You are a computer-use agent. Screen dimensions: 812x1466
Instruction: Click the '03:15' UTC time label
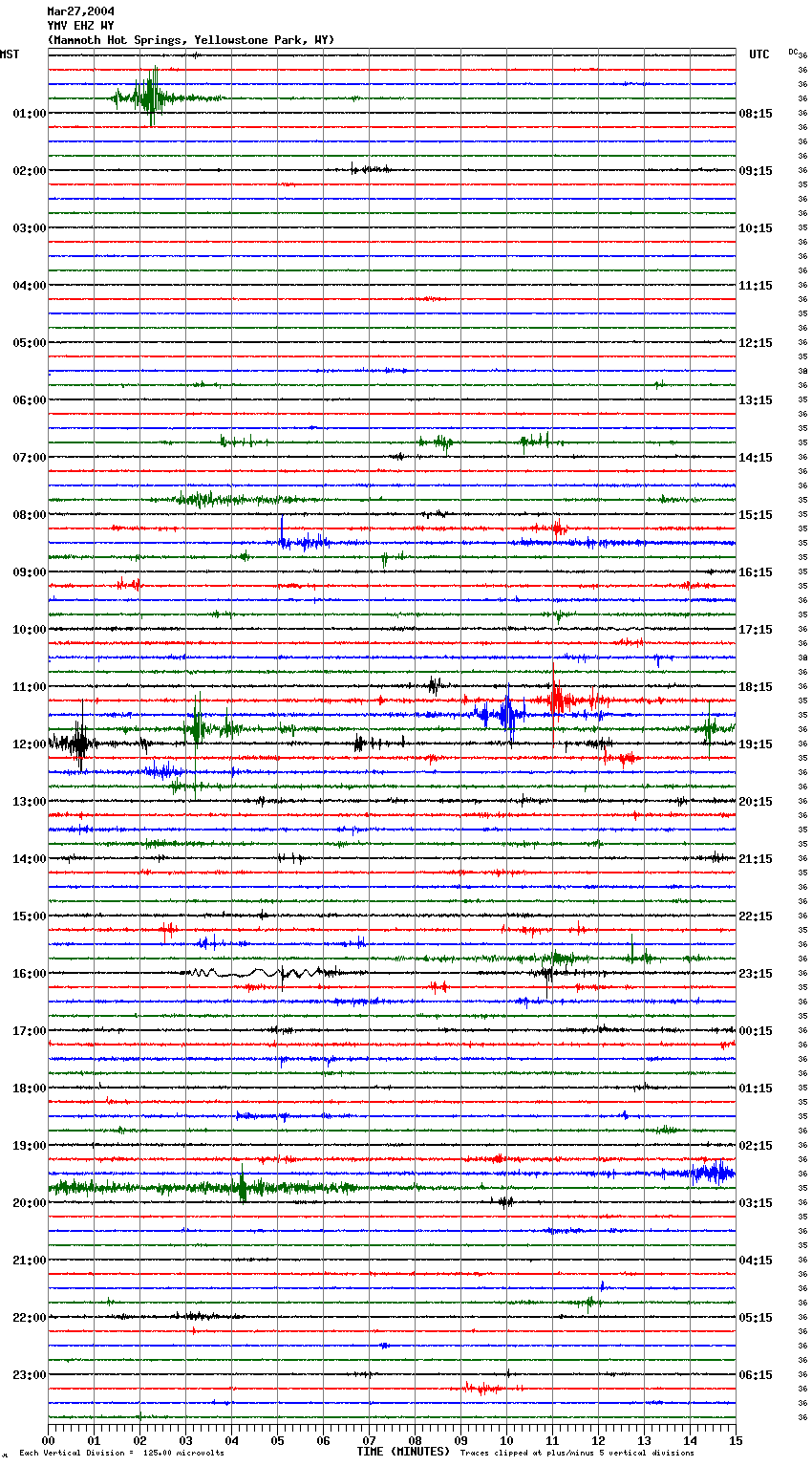(756, 1203)
